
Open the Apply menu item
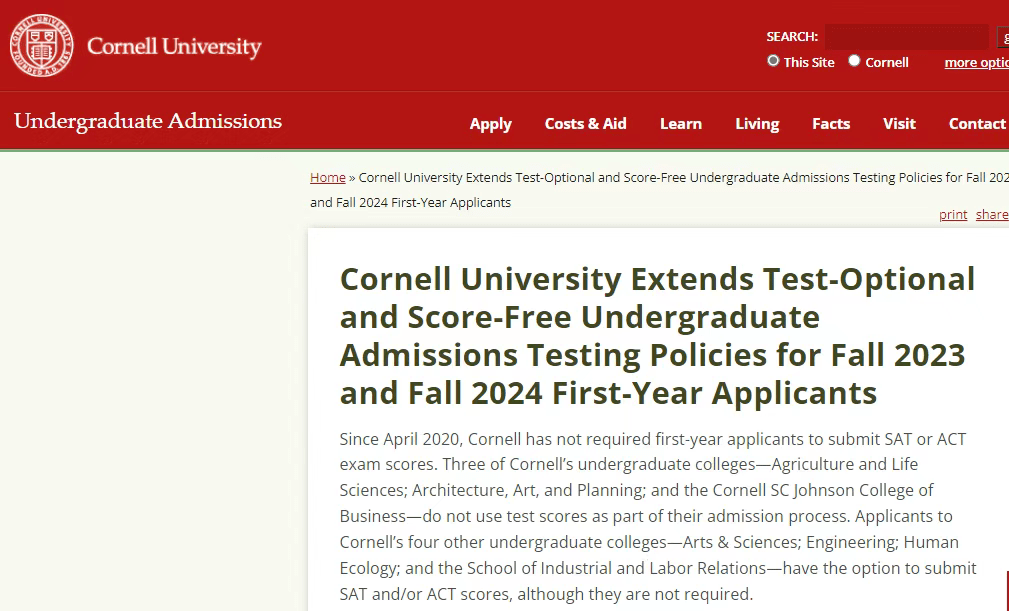490,124
